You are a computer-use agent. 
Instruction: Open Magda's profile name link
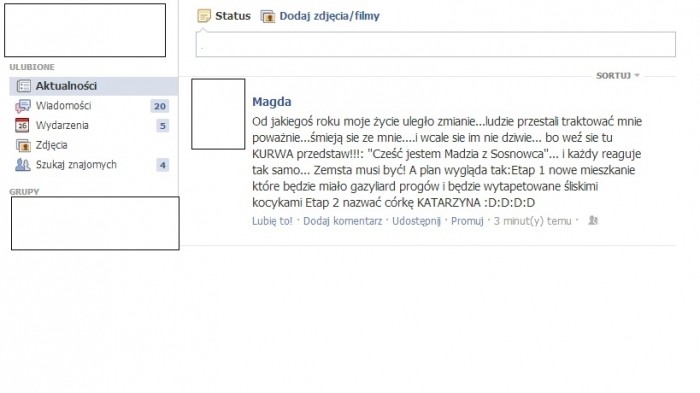(272, 102)
